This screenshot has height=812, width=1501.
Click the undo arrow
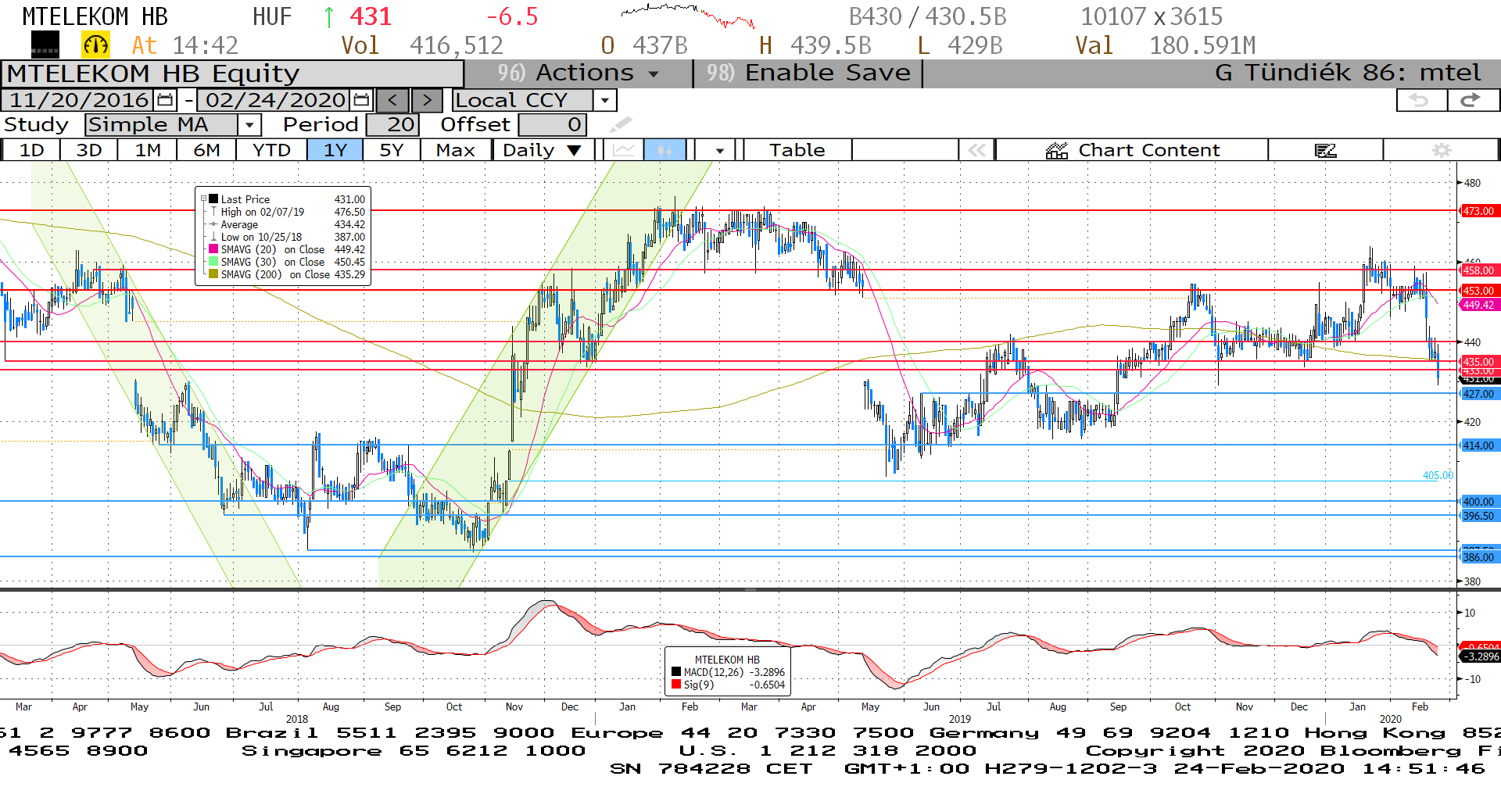[x=1420, y=100]
